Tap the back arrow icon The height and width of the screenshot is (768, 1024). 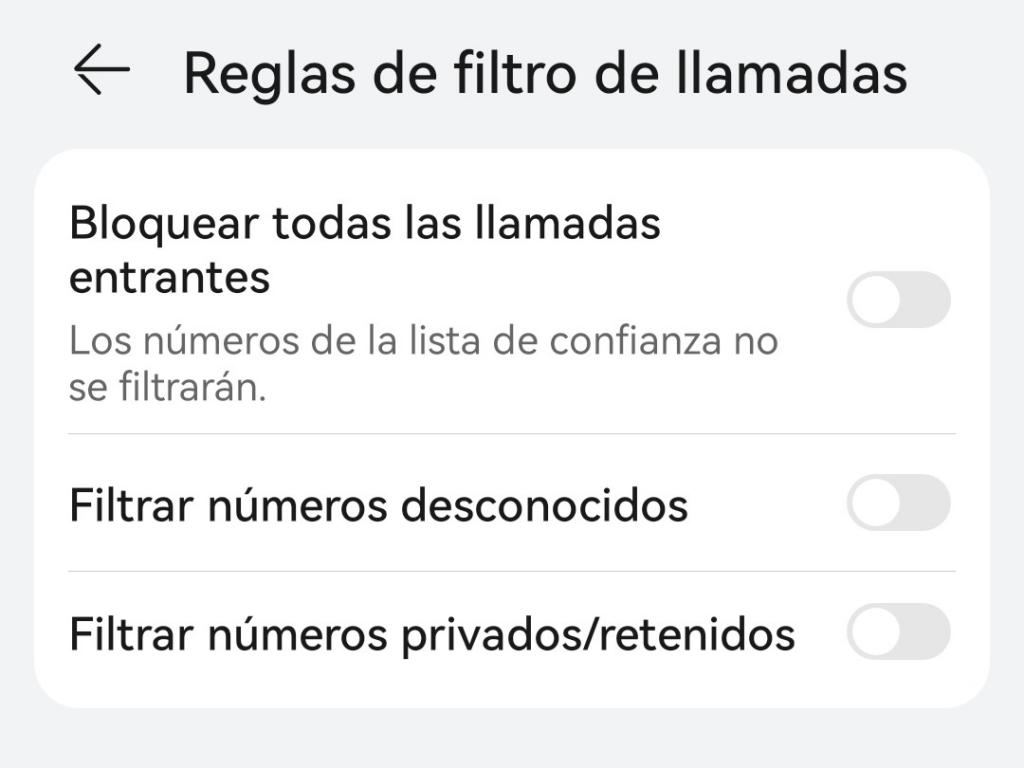click(x=102, y=72)
